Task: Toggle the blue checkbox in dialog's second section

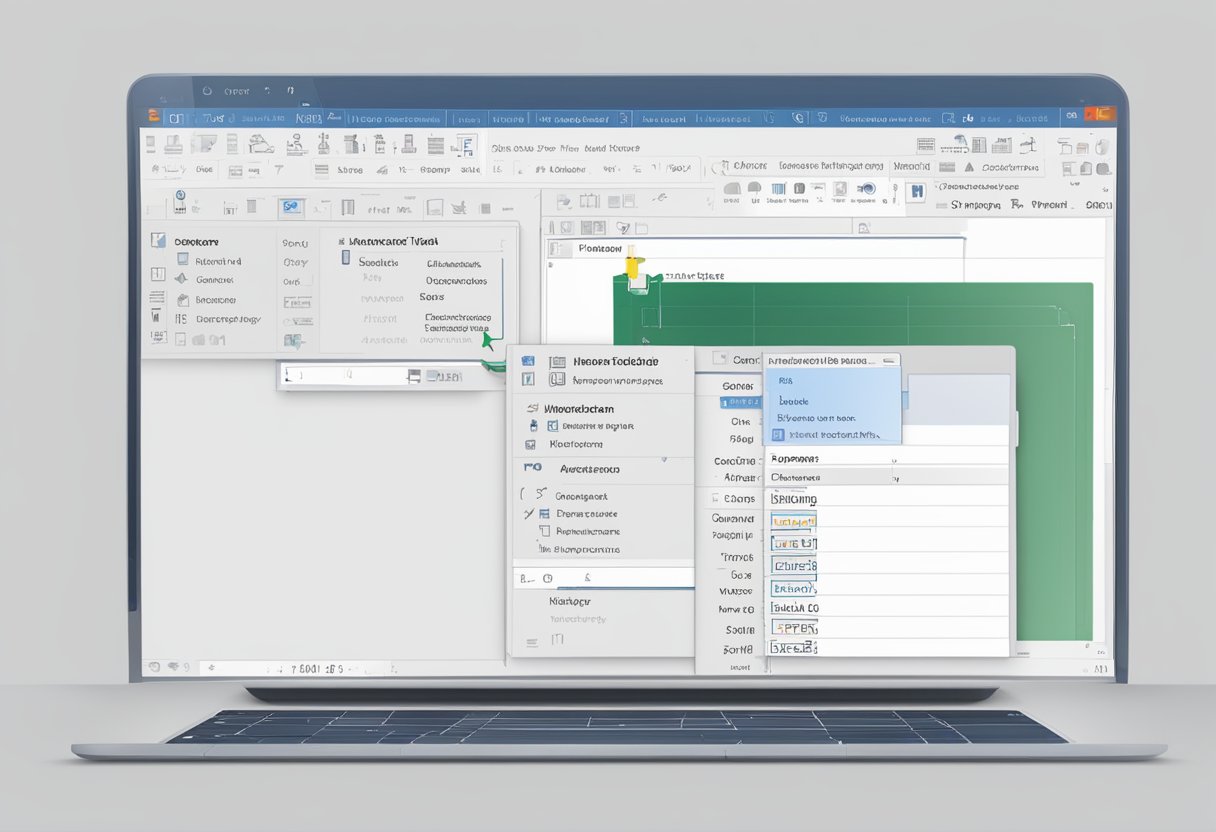Action: click(552, 426)
